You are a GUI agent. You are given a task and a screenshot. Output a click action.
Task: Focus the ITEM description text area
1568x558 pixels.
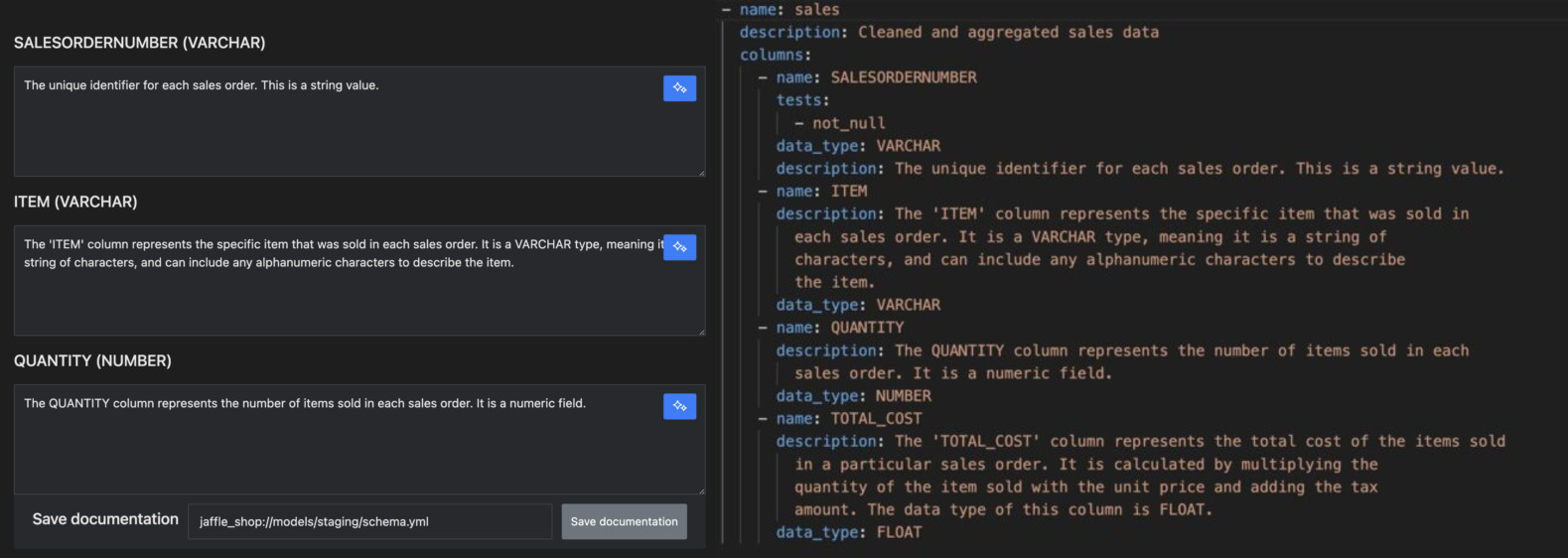359,280
